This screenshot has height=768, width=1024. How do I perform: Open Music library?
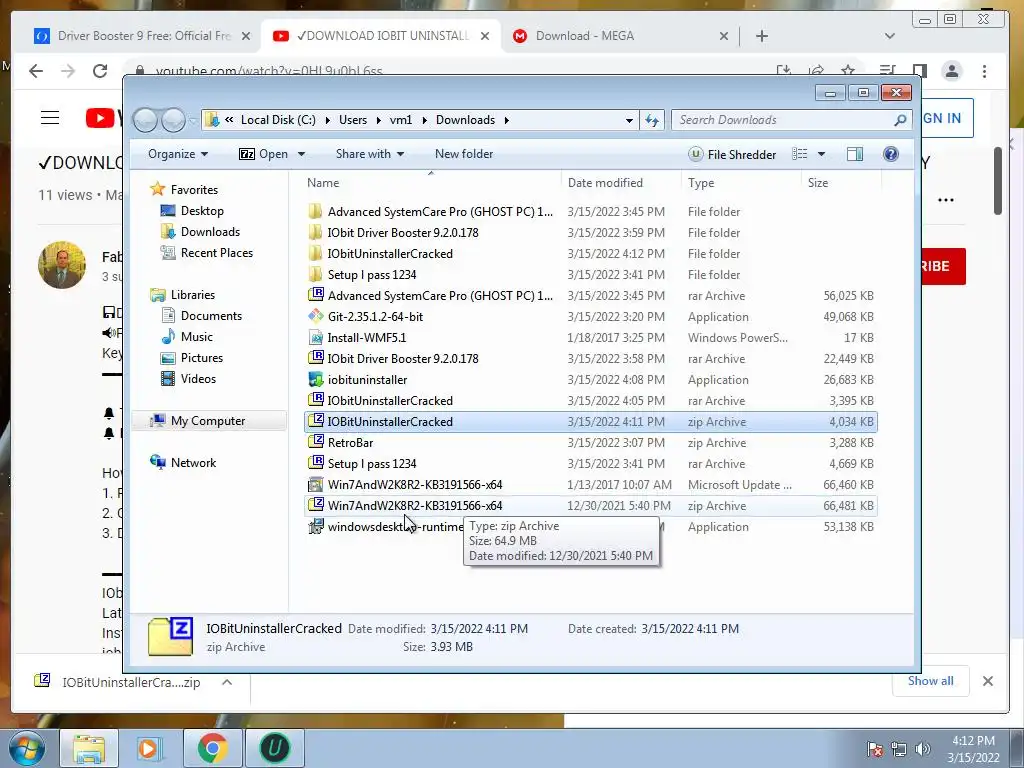[x=196, y=337]
